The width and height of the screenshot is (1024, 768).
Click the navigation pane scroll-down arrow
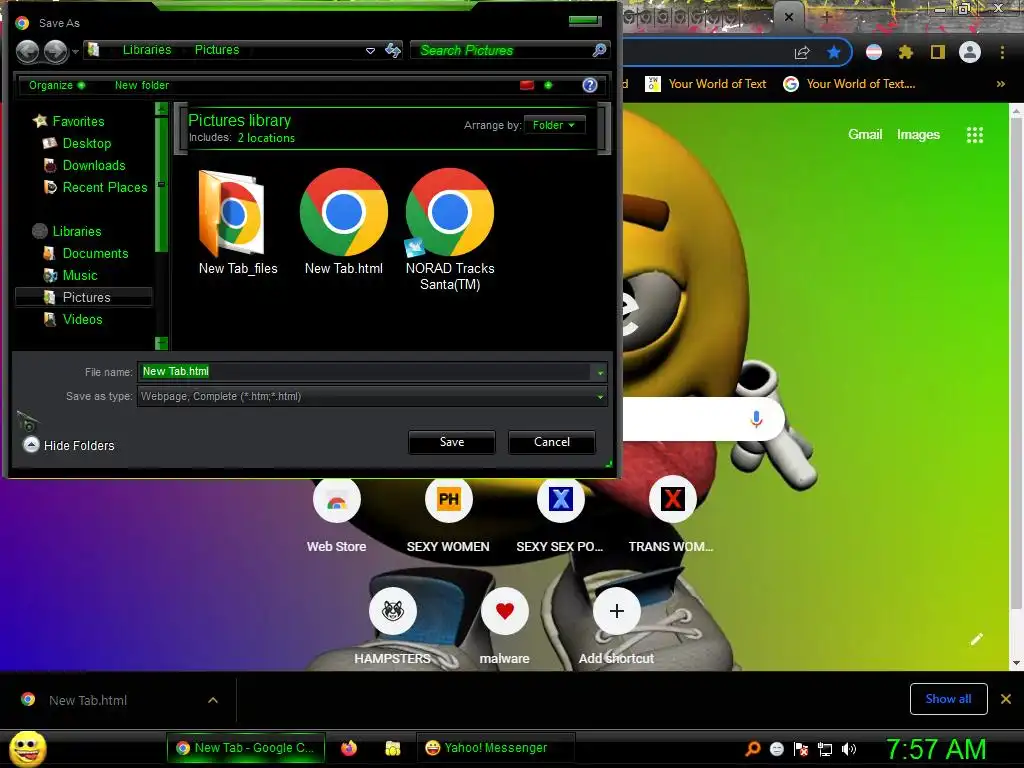tap(161, 343)
